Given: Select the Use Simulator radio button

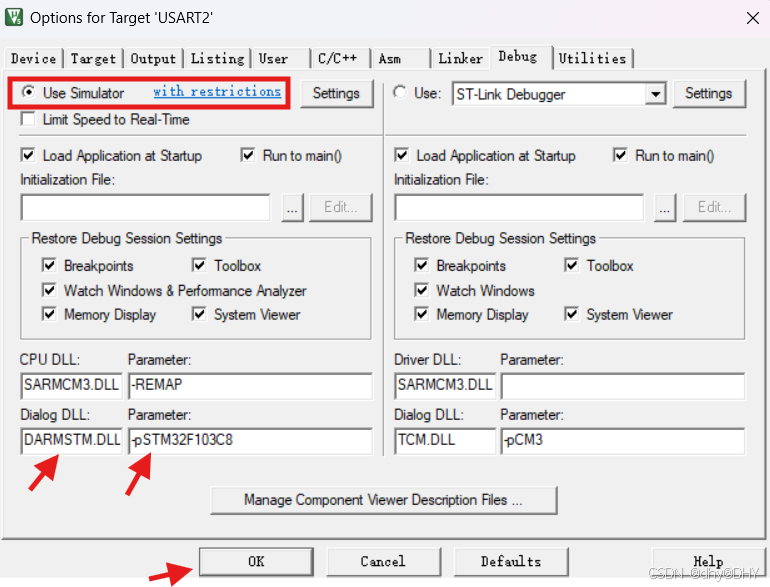Looking at the screenshot, I should [x=28, y=92].
